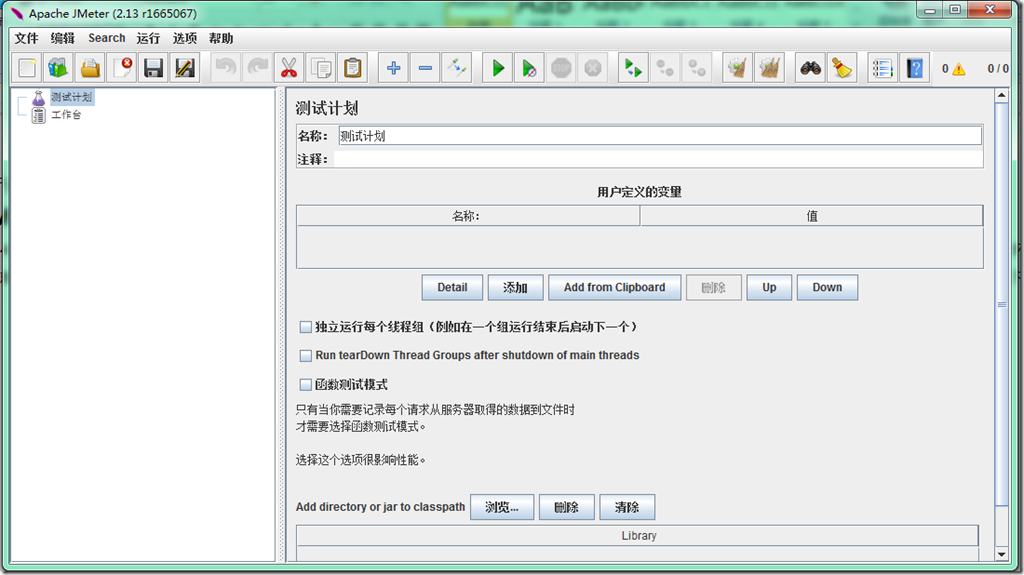
Task: Click the 清除 button
Action: 627,507
